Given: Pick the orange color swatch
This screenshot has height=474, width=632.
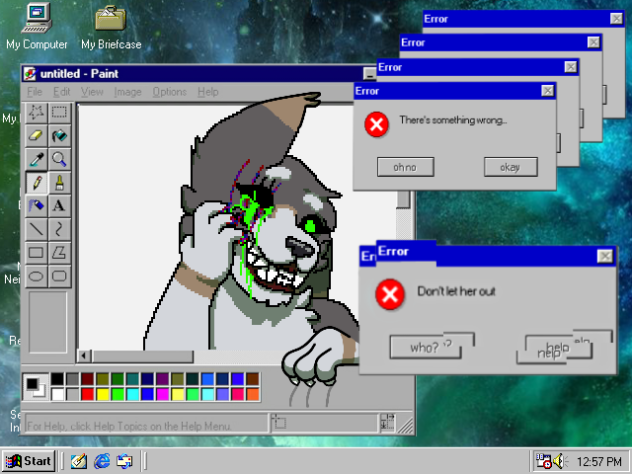Looking at the screenshot, I should [x=253, y=394].
